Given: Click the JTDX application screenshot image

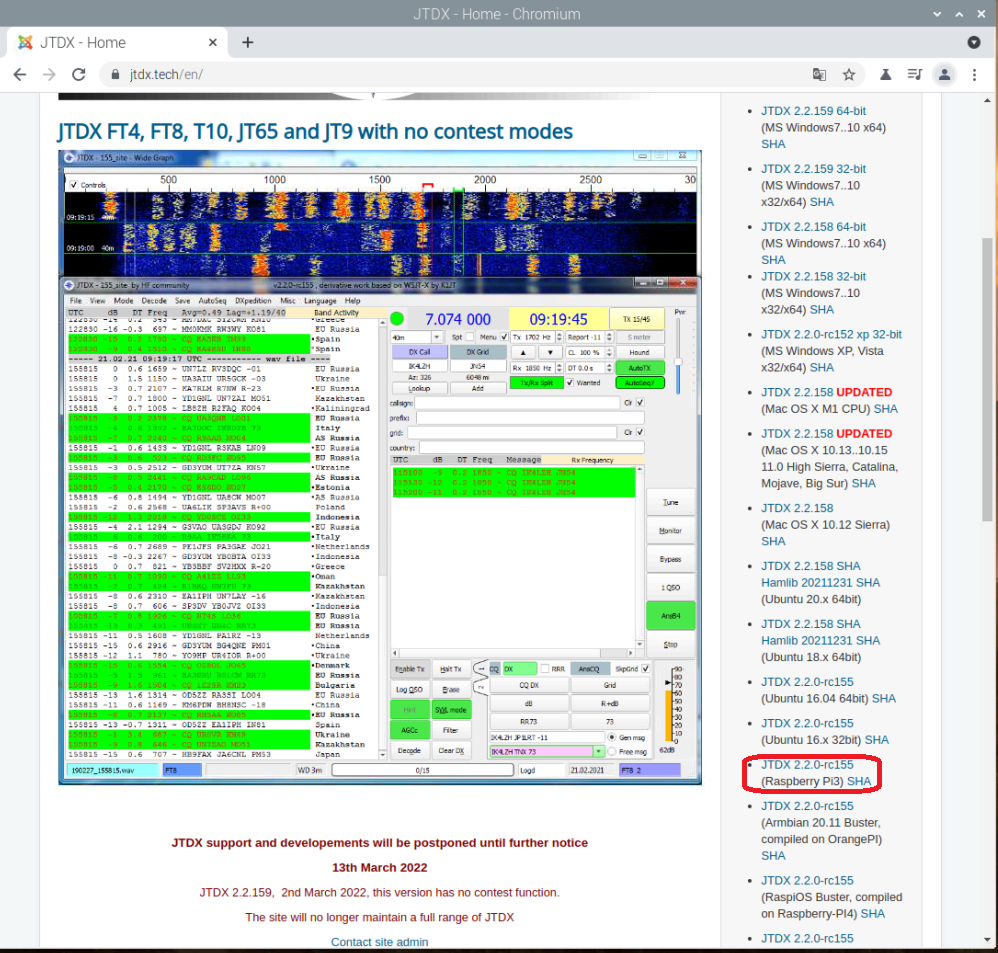Looking at the screenshot, I should coord(380,467).
